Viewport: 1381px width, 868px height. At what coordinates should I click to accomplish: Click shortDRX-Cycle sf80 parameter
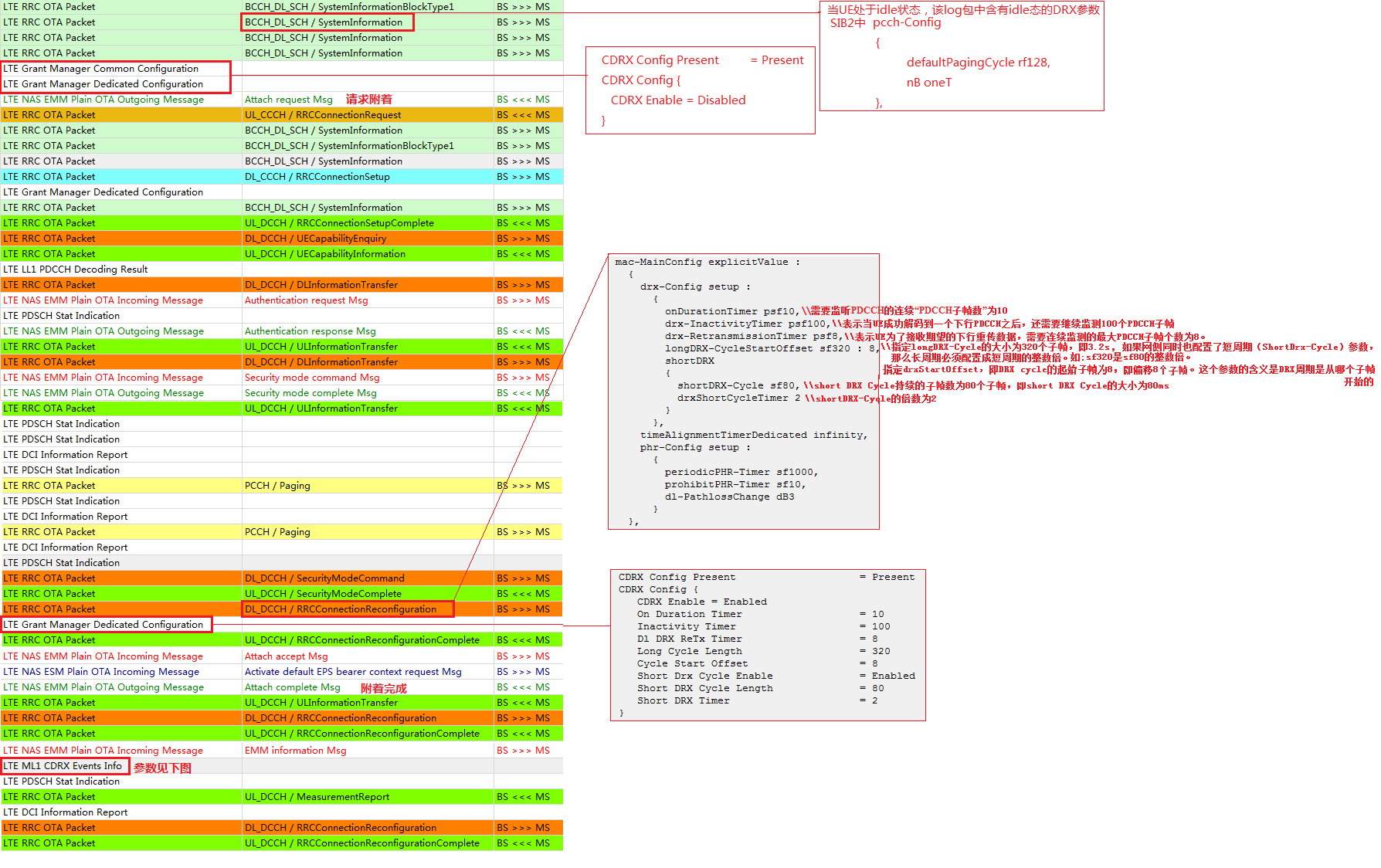tap(739, 386)
